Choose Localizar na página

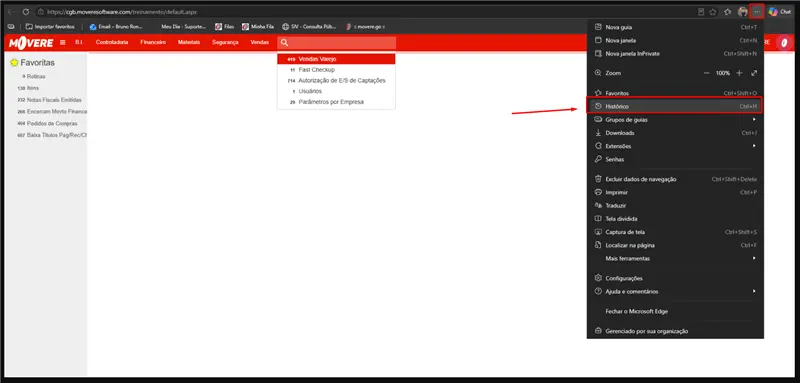coord(675,245)
